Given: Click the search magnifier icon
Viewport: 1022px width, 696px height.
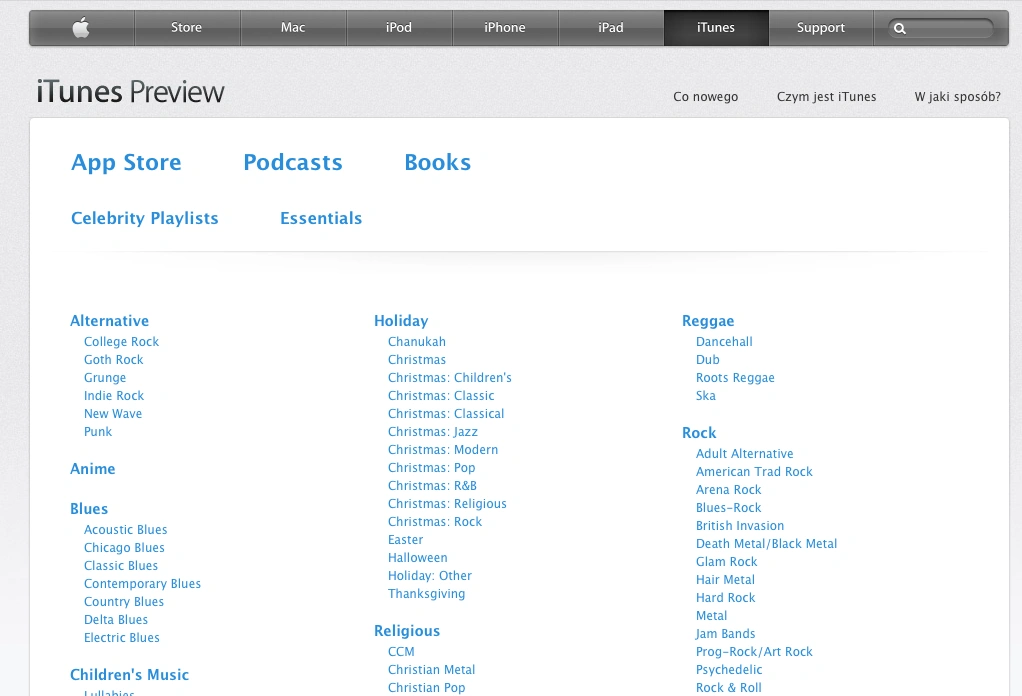Looking at the screenshot, I should (x=900, y=29).
